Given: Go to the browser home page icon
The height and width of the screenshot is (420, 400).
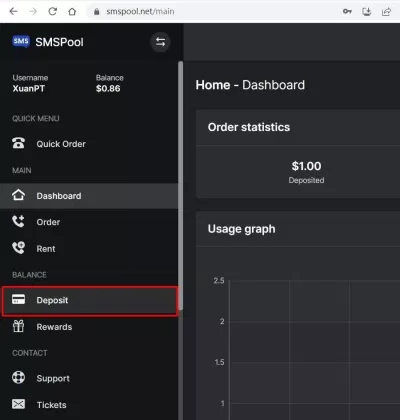Looking at the screenshot, I should click(72, 12).
